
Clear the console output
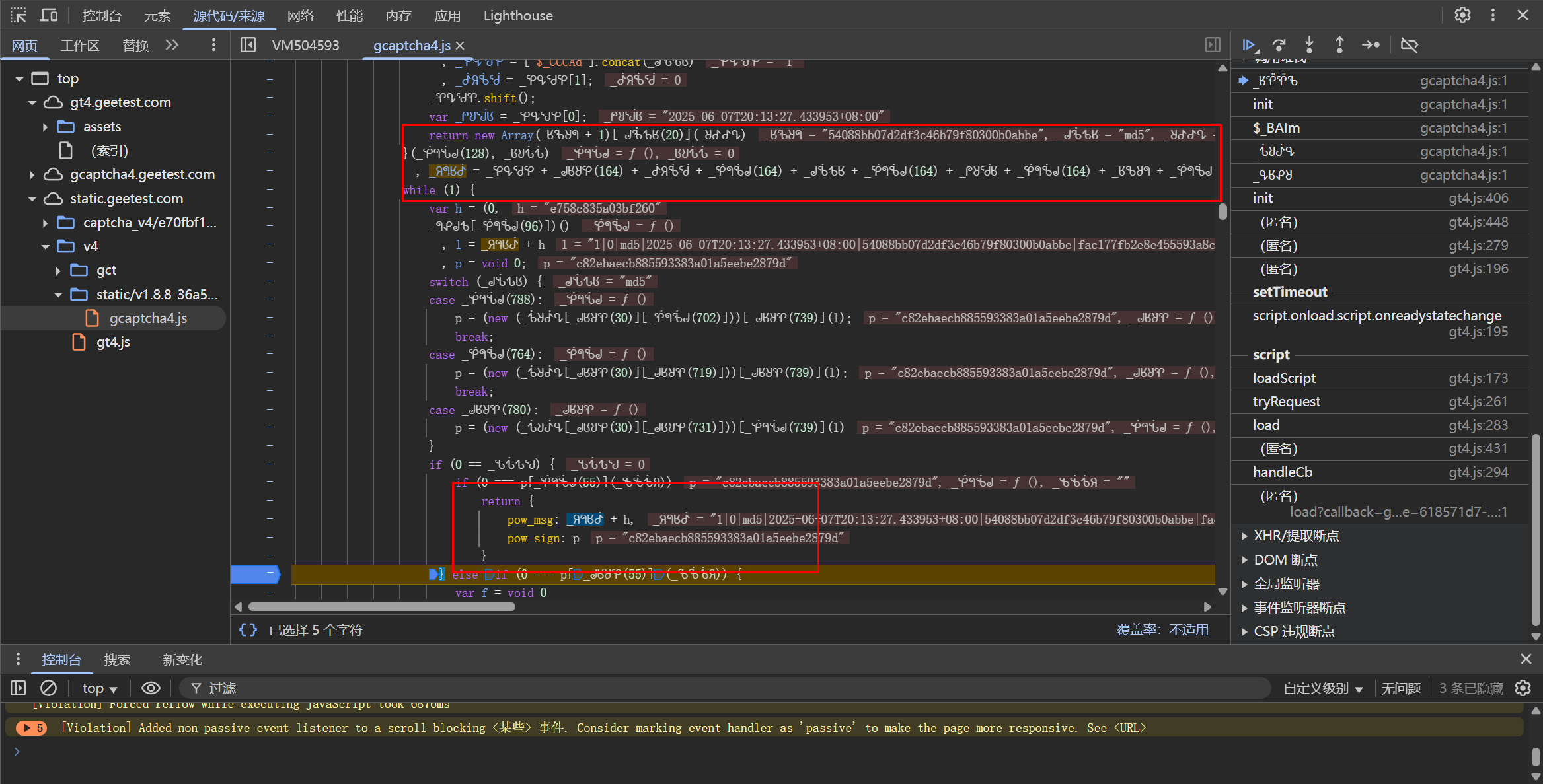tap(48, 688)
